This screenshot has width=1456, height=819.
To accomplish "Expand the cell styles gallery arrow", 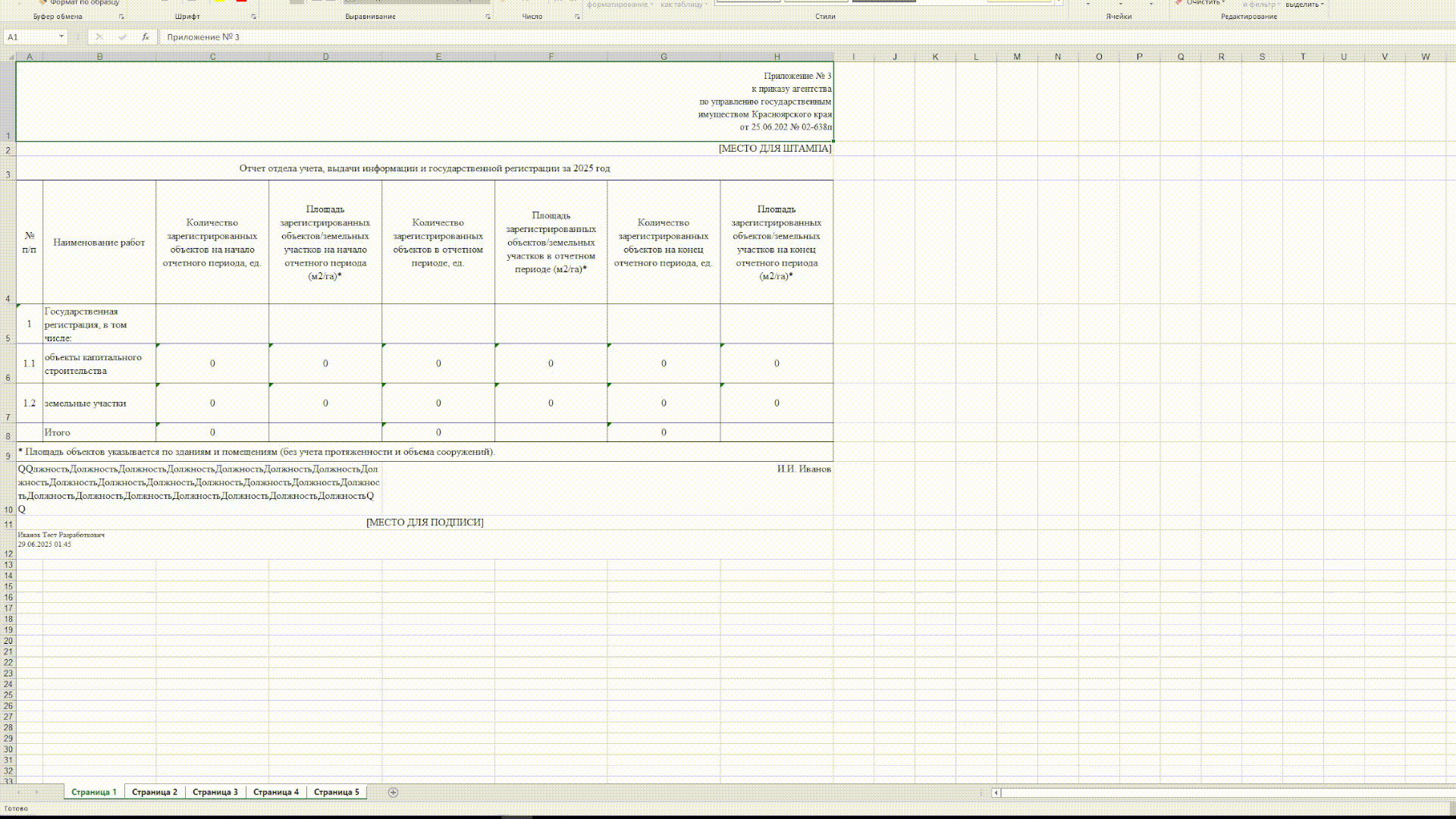I will click(x=1059, y=3).
